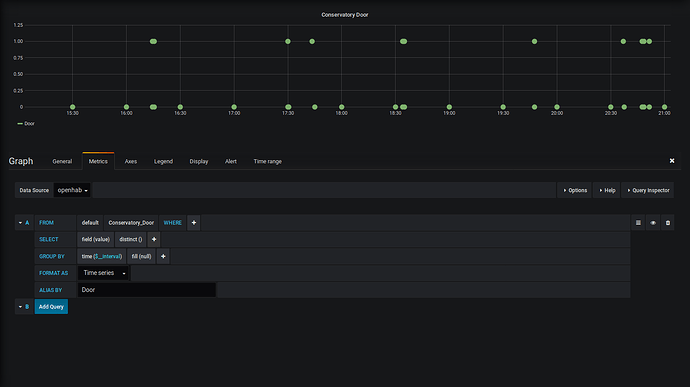The height and width of the screenshot is (387, 690).
Task: Click the field (value) segment
Action: coord(95,240)
